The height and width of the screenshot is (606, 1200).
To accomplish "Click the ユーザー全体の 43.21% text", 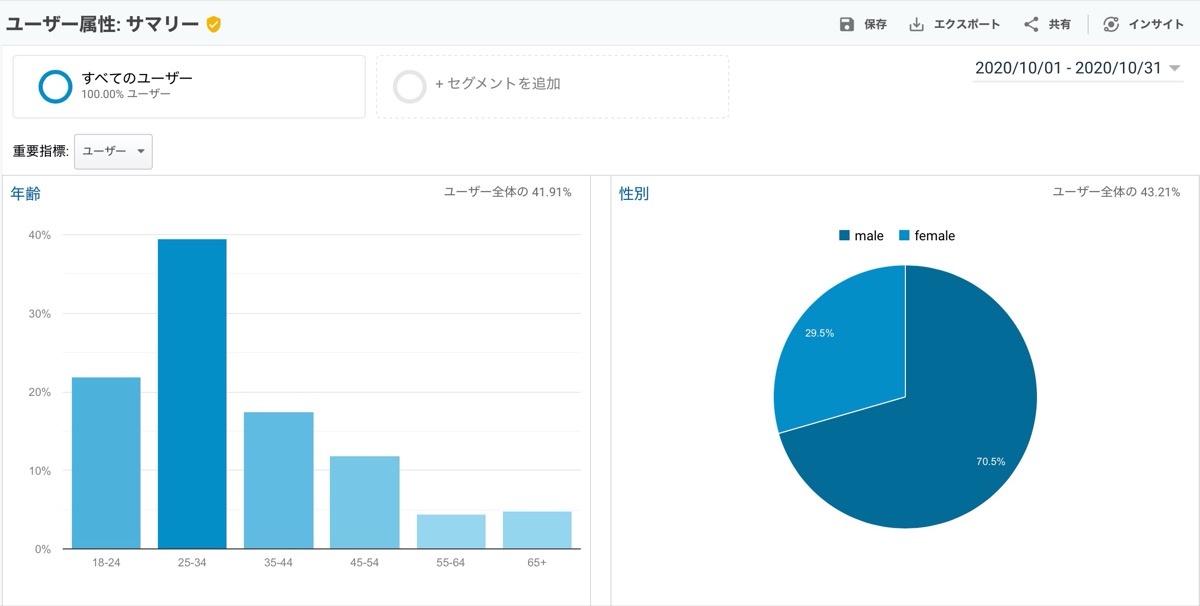I will (x=1117, y=192).
